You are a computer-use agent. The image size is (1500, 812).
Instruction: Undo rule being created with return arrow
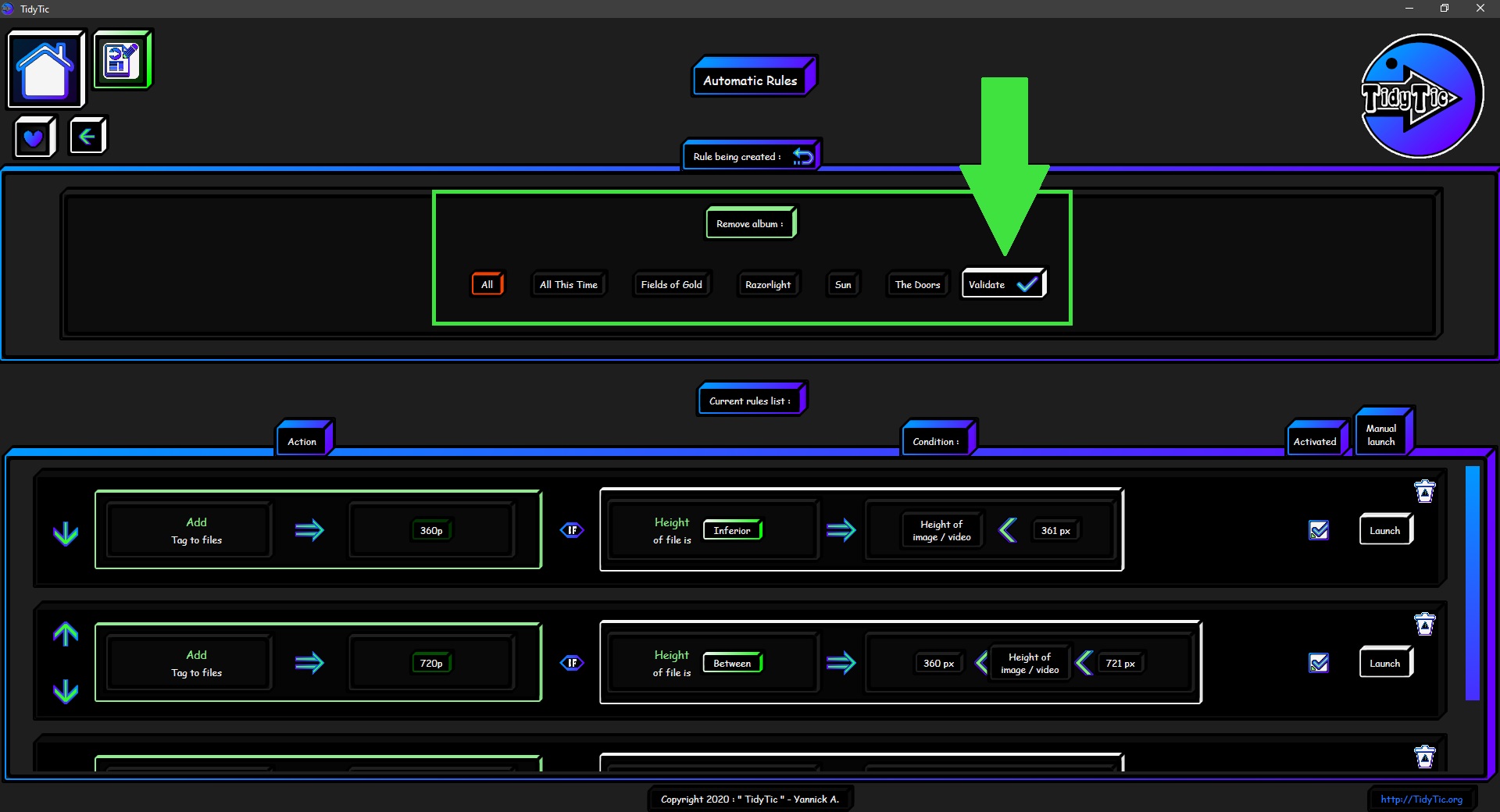(802, 156)
